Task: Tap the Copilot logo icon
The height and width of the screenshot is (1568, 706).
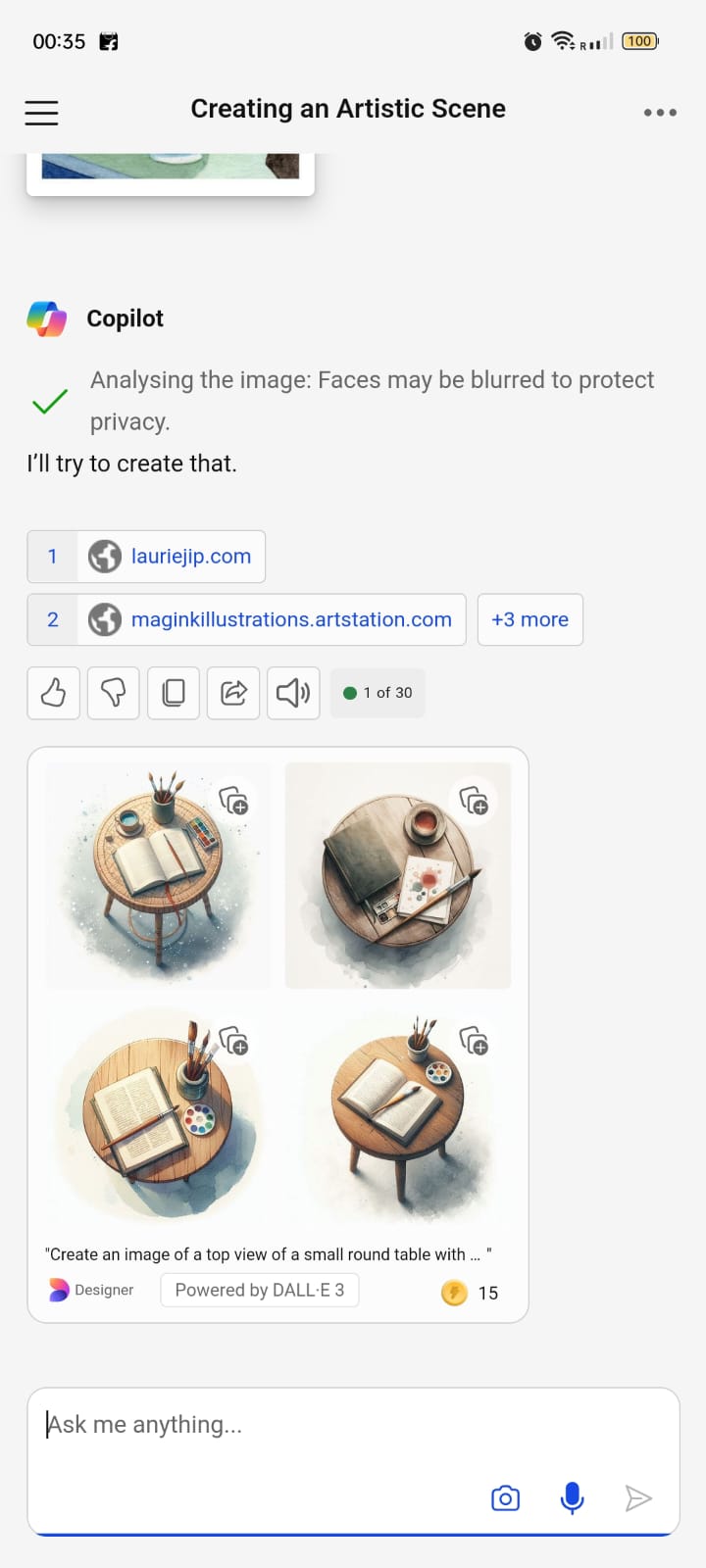Action: (x=47, y=318)
